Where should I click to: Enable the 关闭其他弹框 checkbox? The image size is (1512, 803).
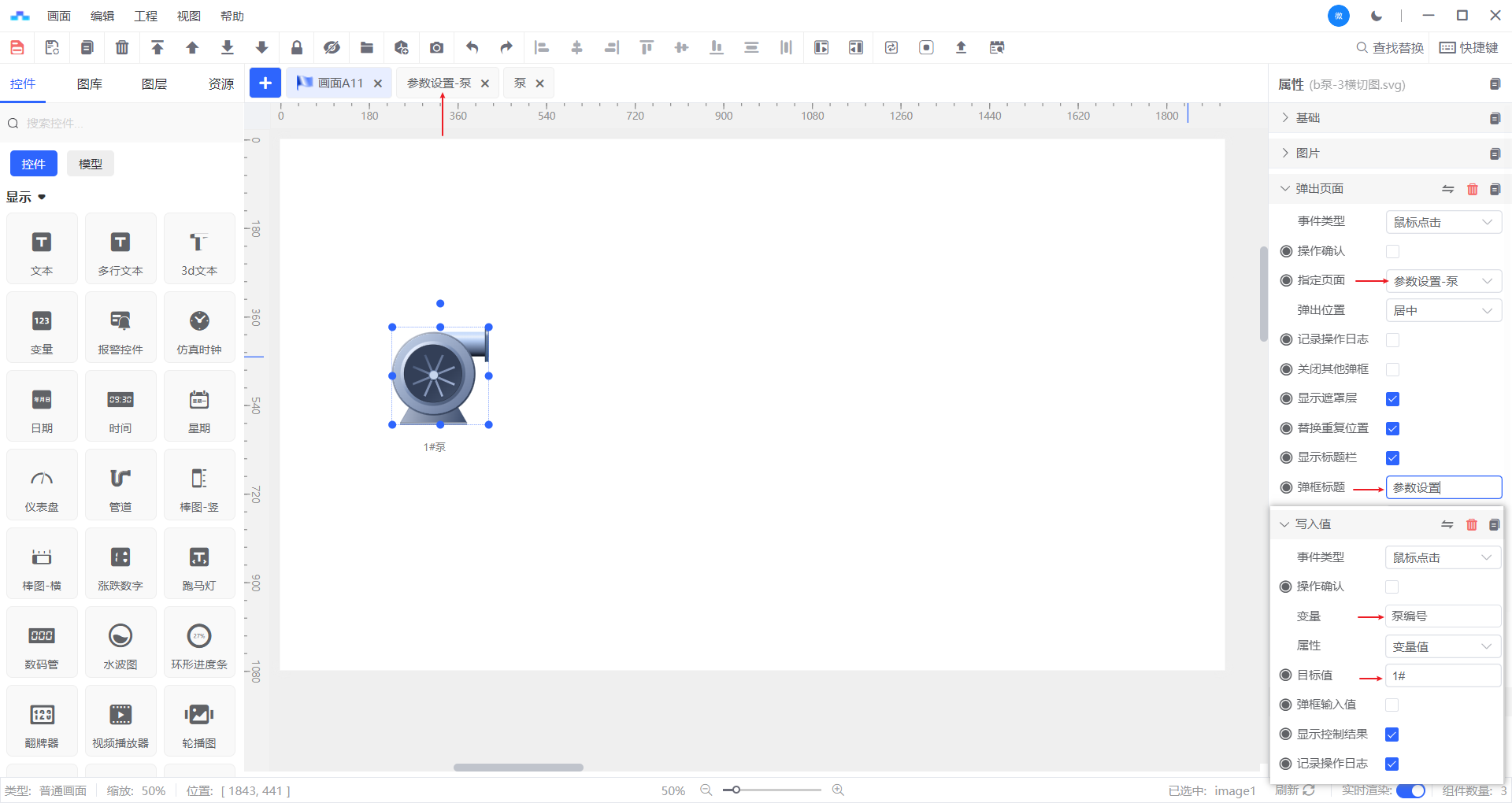1392,370
